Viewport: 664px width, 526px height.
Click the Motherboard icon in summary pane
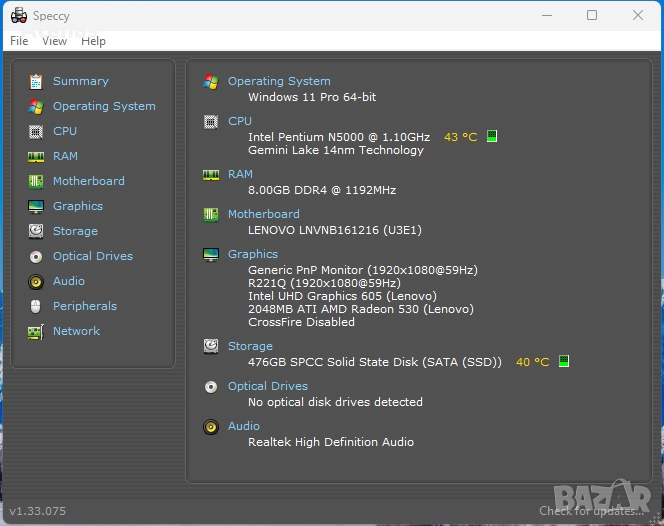click(x=211, y=215)
